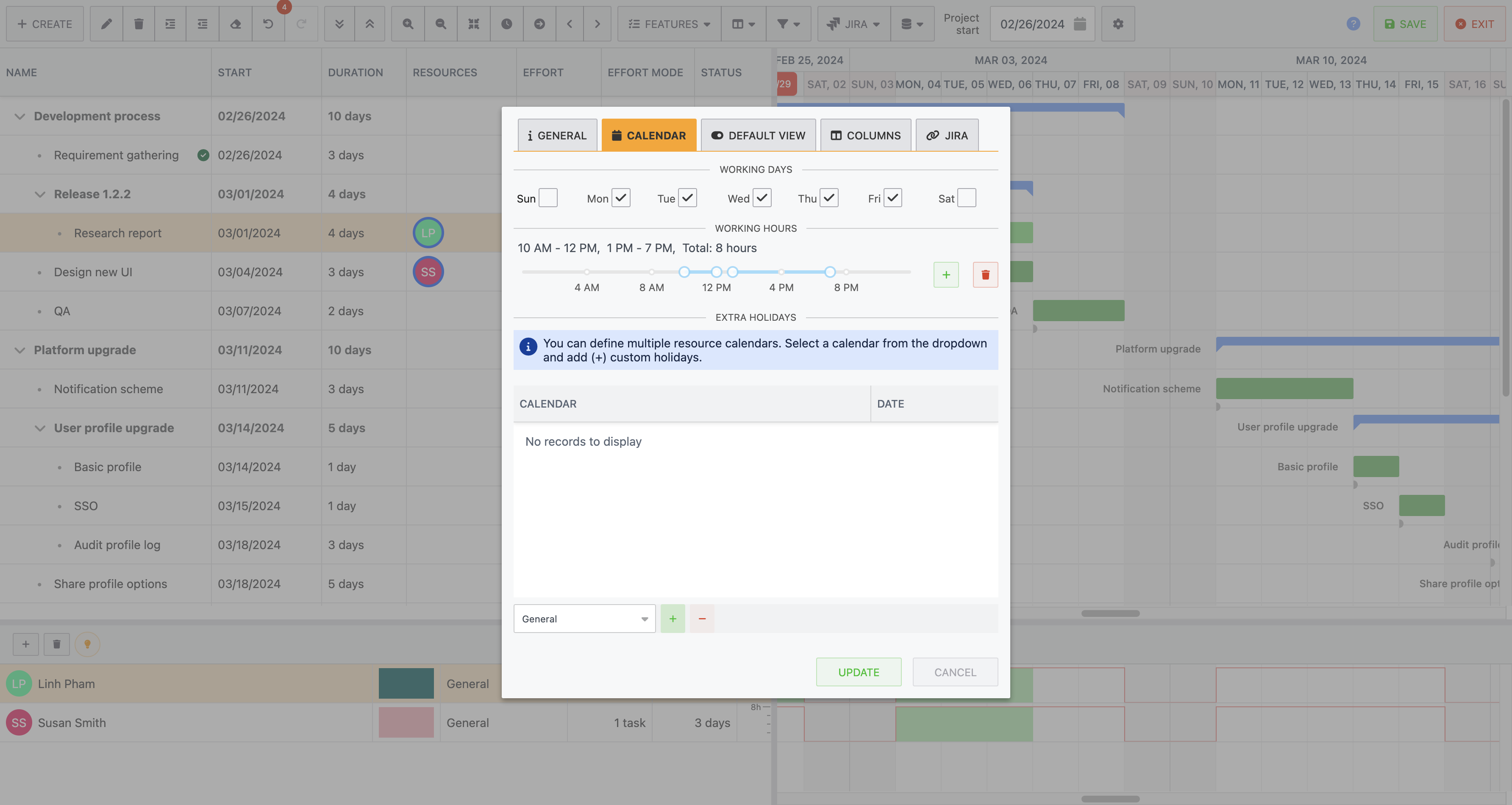The image size is (1512, 805).
Task: Click the CANCEL button to discard changes
Action: [955, 671]
